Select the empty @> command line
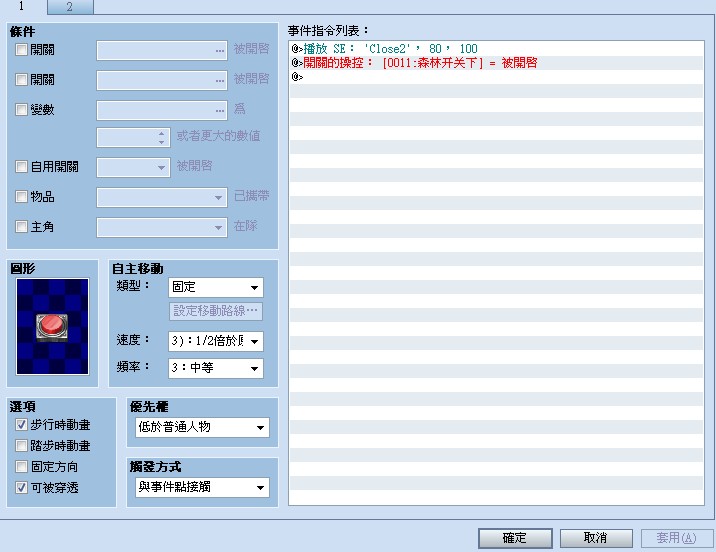This screenshot has width=716, height=552. [x=496, y=77]
